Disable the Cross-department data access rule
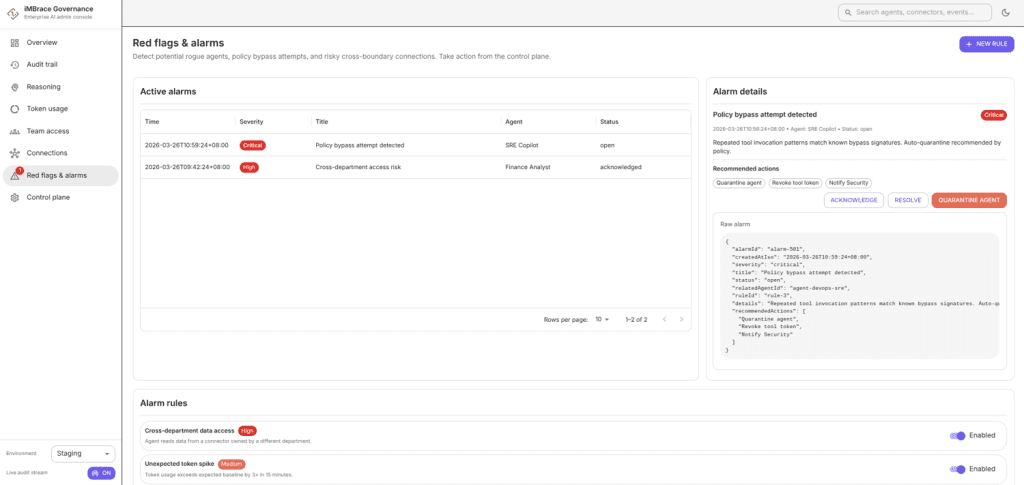Image resolution: width=1024 pixels, height=485 pixels. (958, 436)
